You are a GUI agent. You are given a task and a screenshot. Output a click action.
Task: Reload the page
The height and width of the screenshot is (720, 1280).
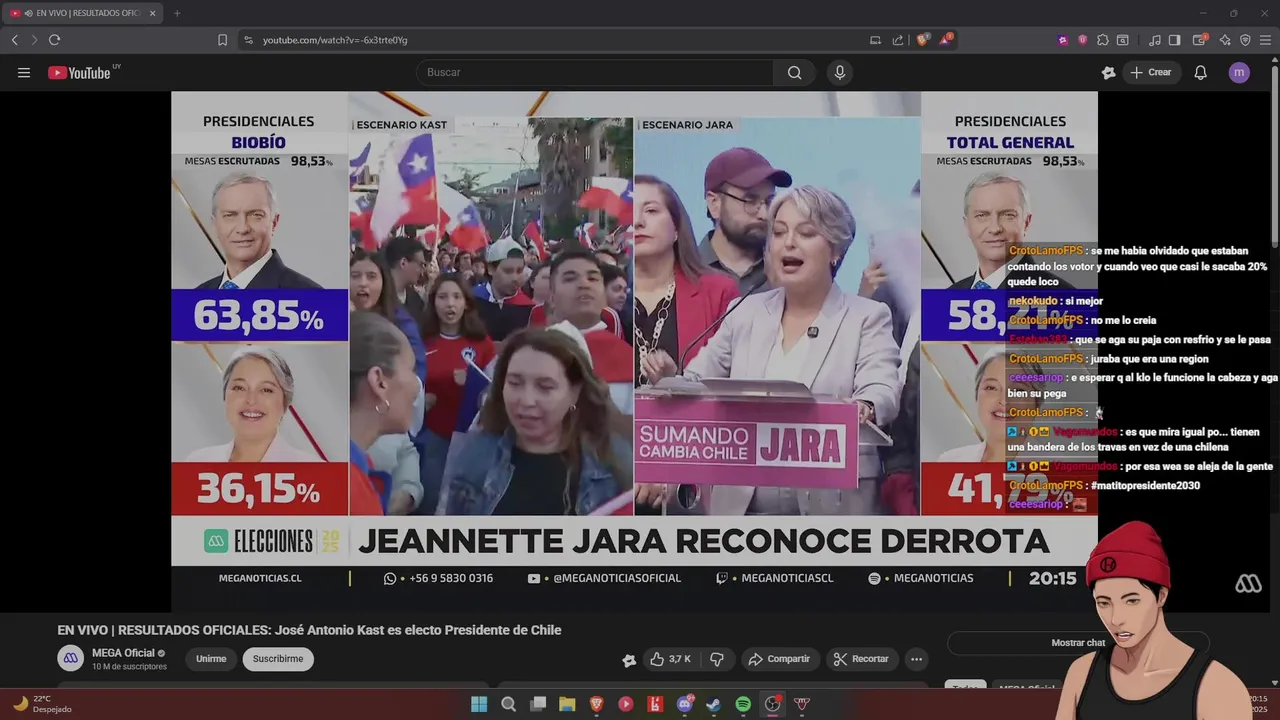(x=54, y=40)
